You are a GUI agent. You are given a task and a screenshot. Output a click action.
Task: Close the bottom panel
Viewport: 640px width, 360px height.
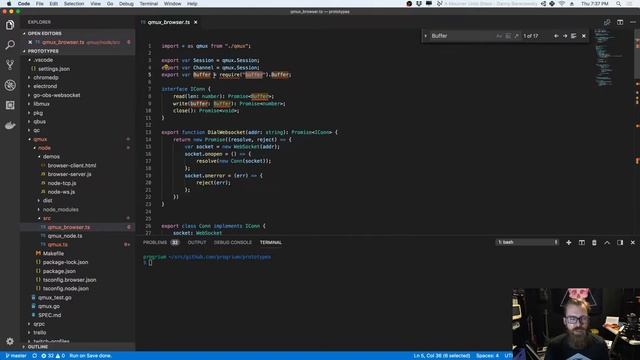pos(633,242)
